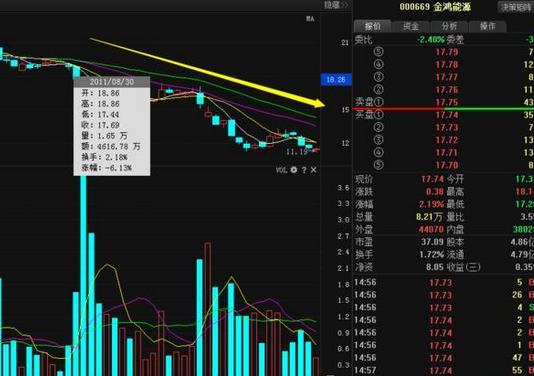Image resolution: width=534 pixels, height=376 pixels.
Task: Select the trade row with volume 47
Action: [x=444, y=358]
